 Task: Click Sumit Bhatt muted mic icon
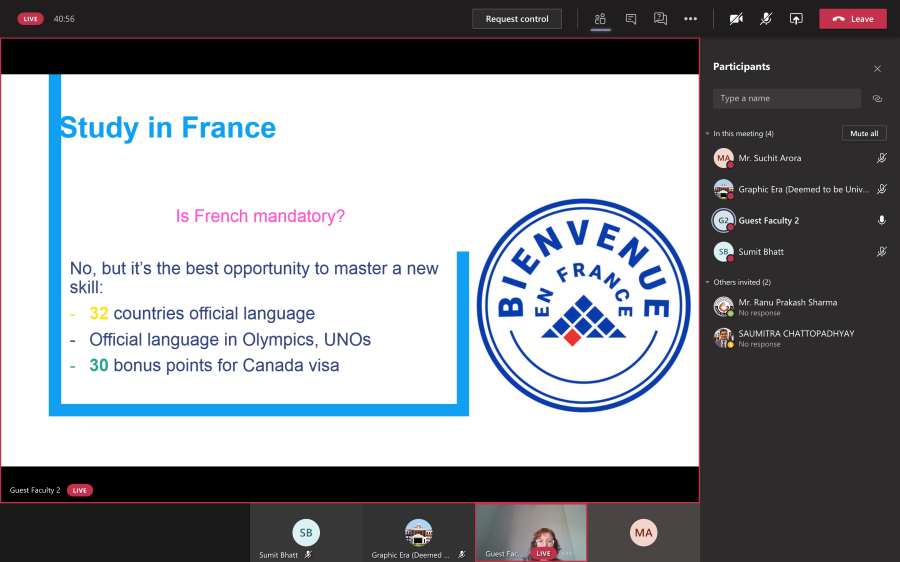(x=881, y=252)
